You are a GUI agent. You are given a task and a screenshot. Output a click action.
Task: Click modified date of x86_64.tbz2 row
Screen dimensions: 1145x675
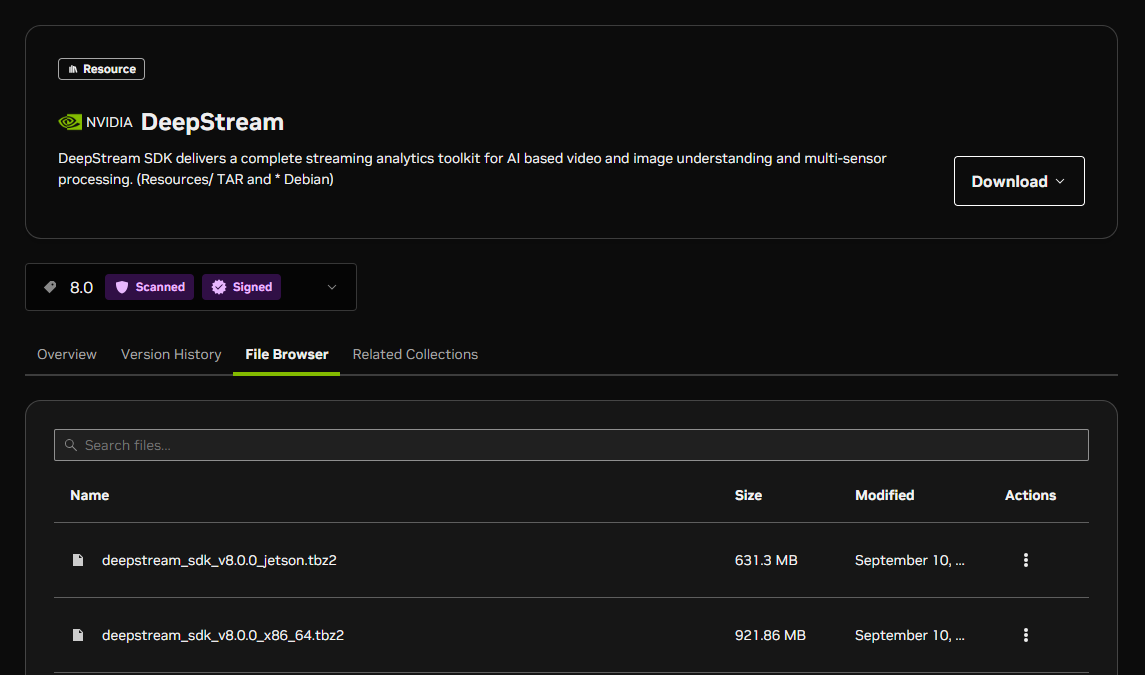click(910, 636)
